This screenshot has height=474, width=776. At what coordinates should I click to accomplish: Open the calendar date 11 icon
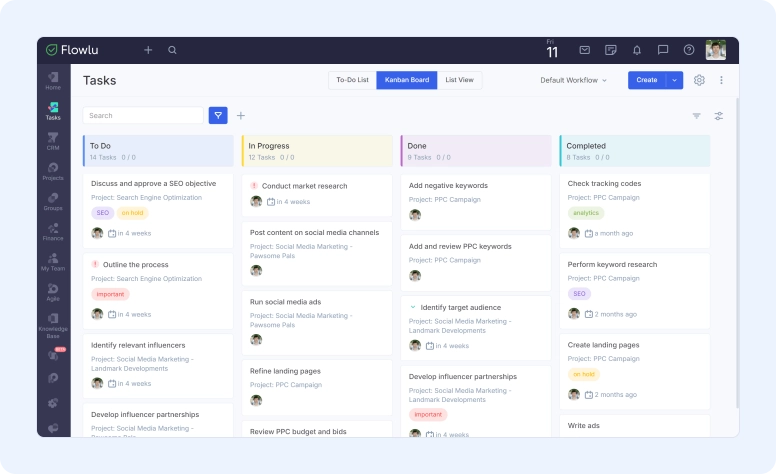point(552,49)
